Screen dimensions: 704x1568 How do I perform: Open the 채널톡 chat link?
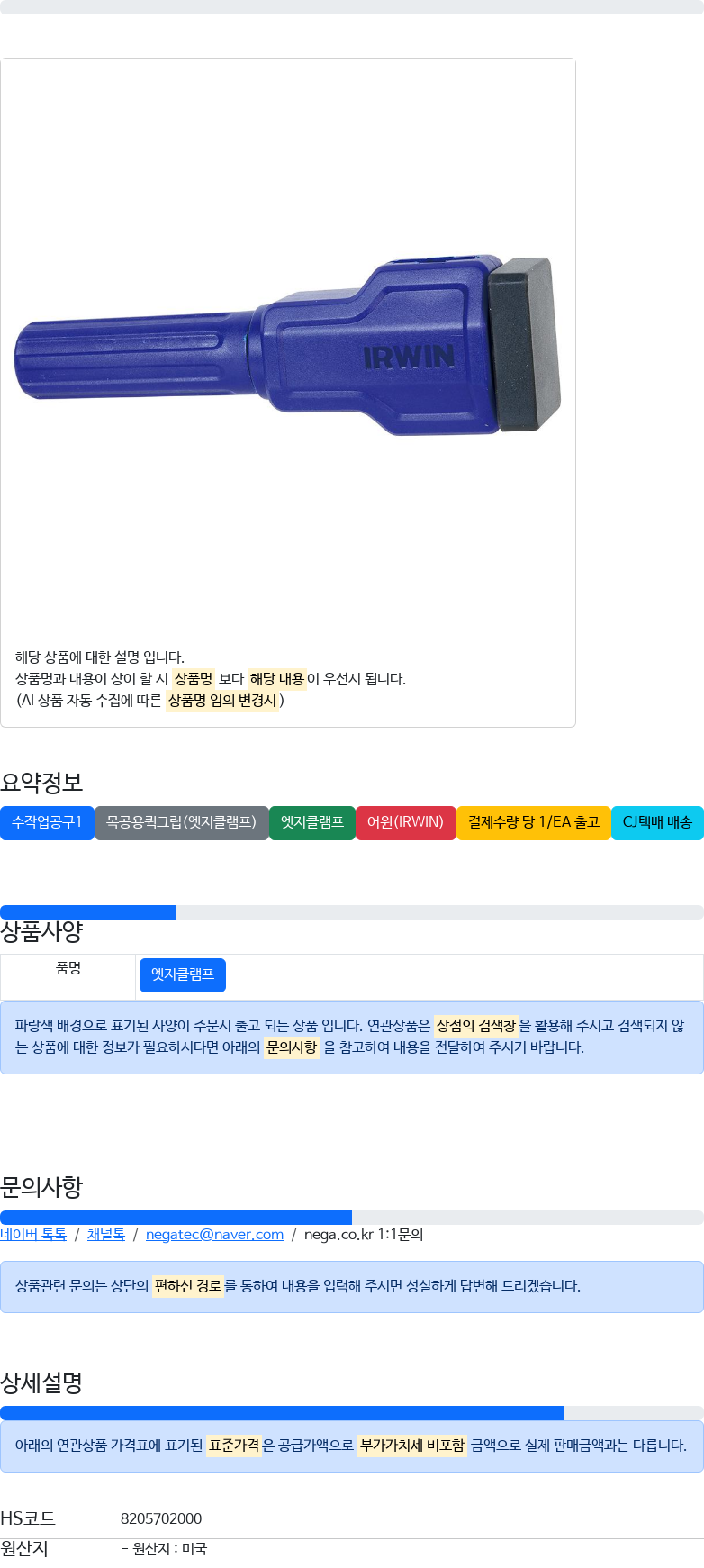[106, 1234]
